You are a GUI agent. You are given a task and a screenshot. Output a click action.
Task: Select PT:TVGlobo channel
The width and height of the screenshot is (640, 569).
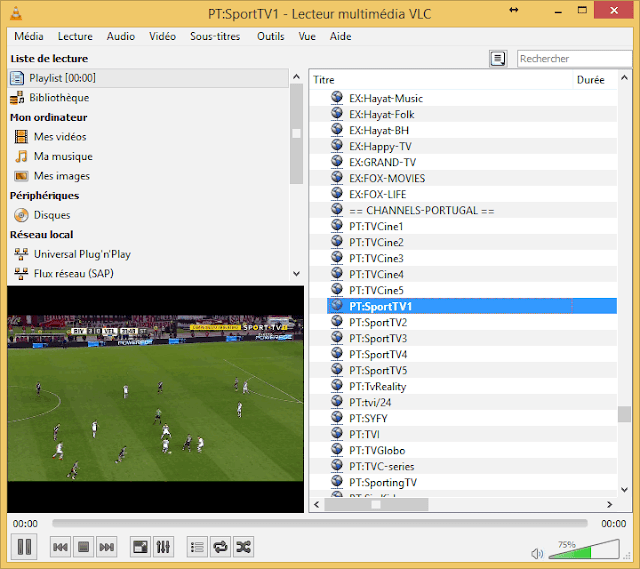(463, 450)
